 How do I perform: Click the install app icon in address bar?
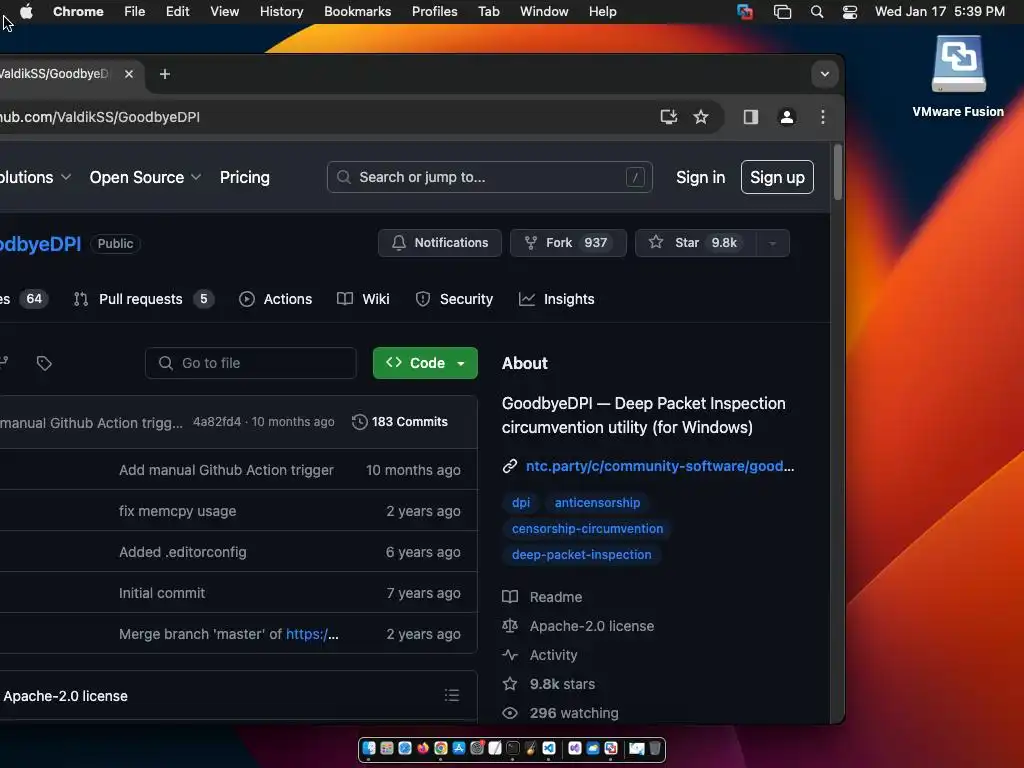(668, 117)
